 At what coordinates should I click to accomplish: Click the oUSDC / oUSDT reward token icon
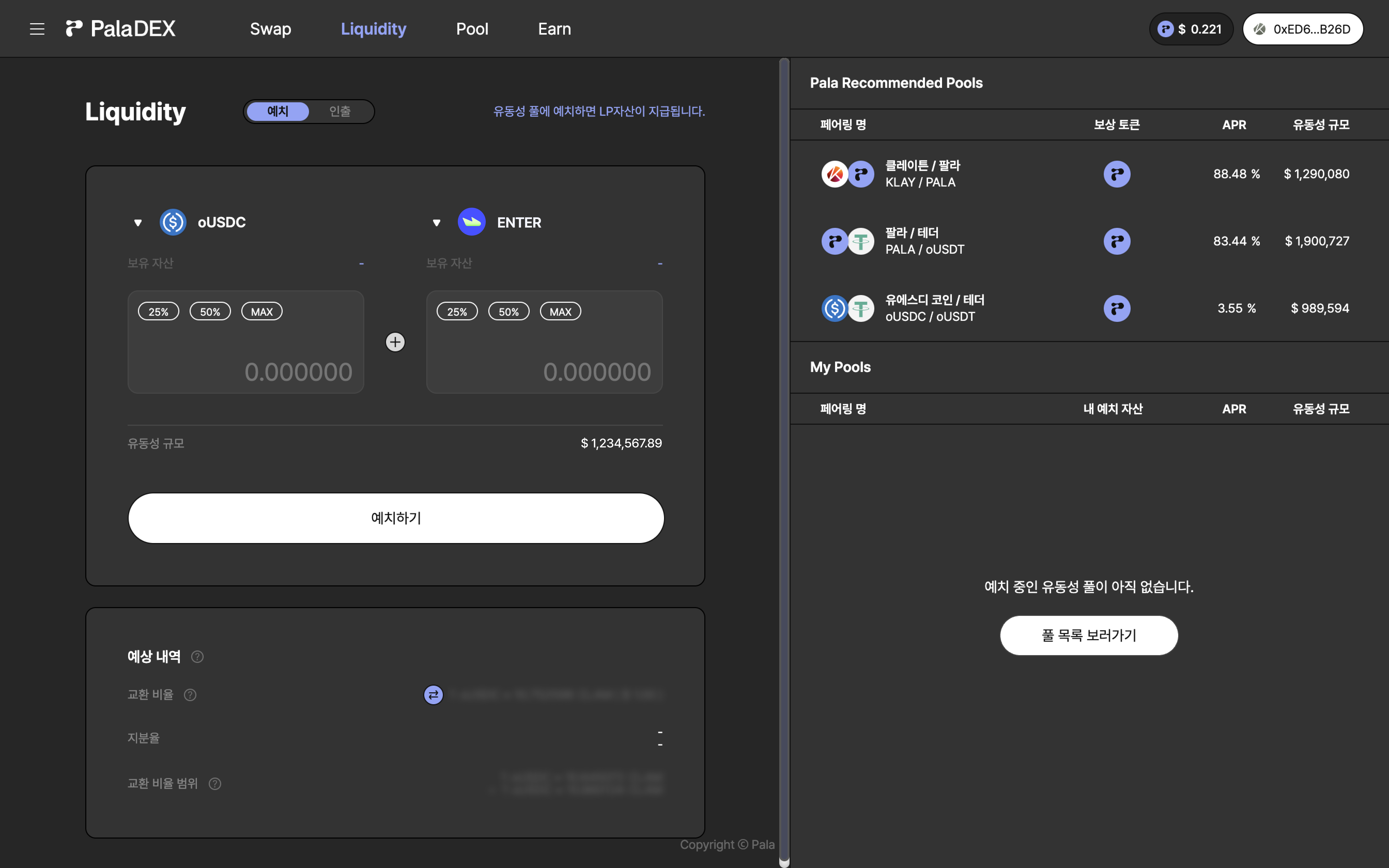tap(1117, 308)
